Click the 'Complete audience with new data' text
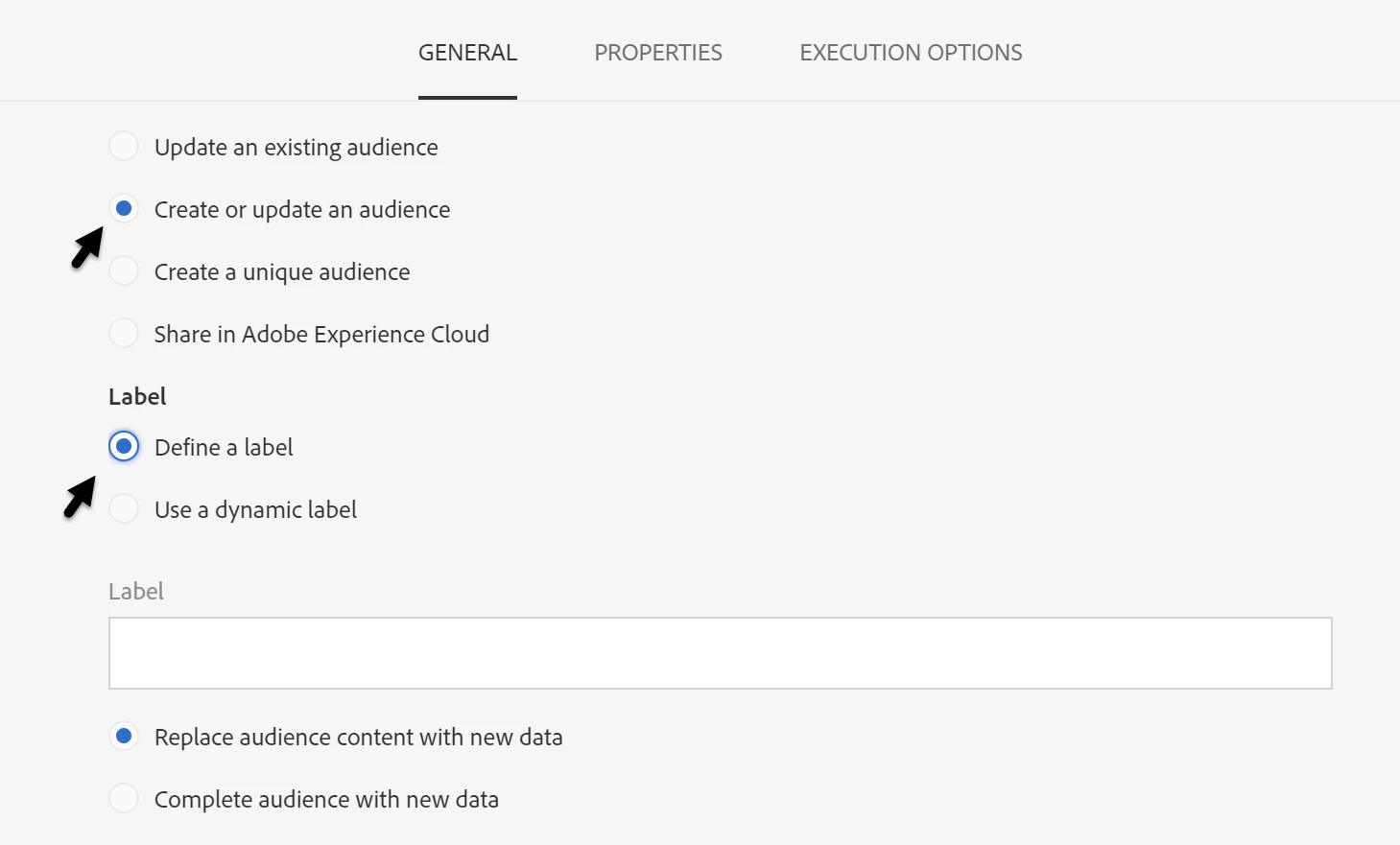Image resolution: width=1400 pixels, height=845 pixels. (326, 800)
